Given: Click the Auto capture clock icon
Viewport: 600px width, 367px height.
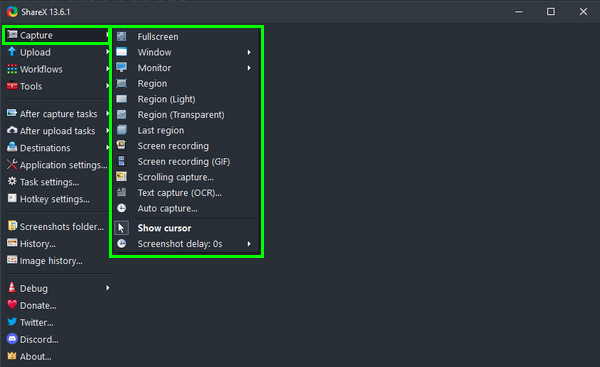Looking at the screenshot, I should 122,208.
